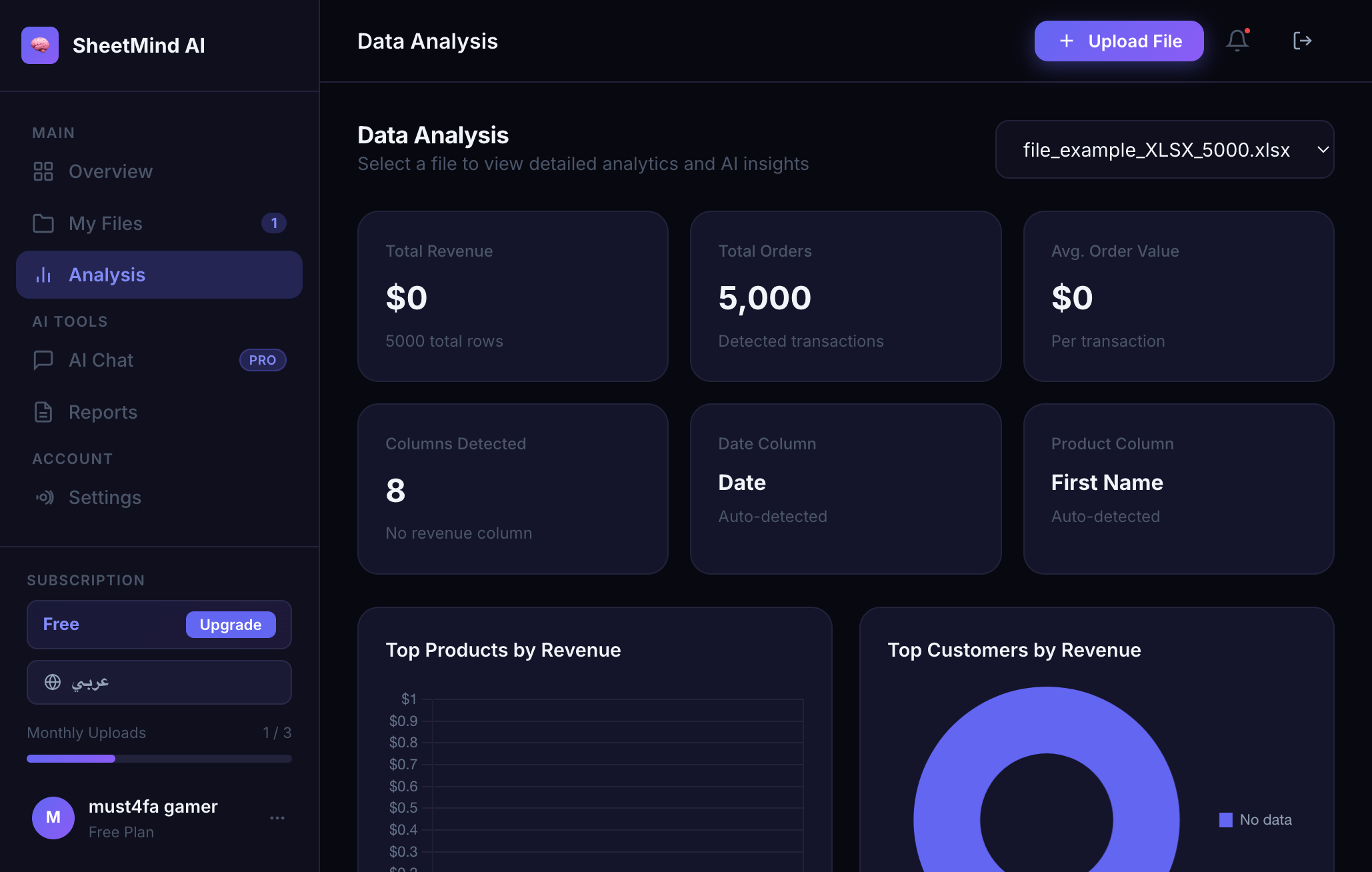Click the Monthly Uploads progress bar
Screen dimensions: 1372x872
point(159,759)
